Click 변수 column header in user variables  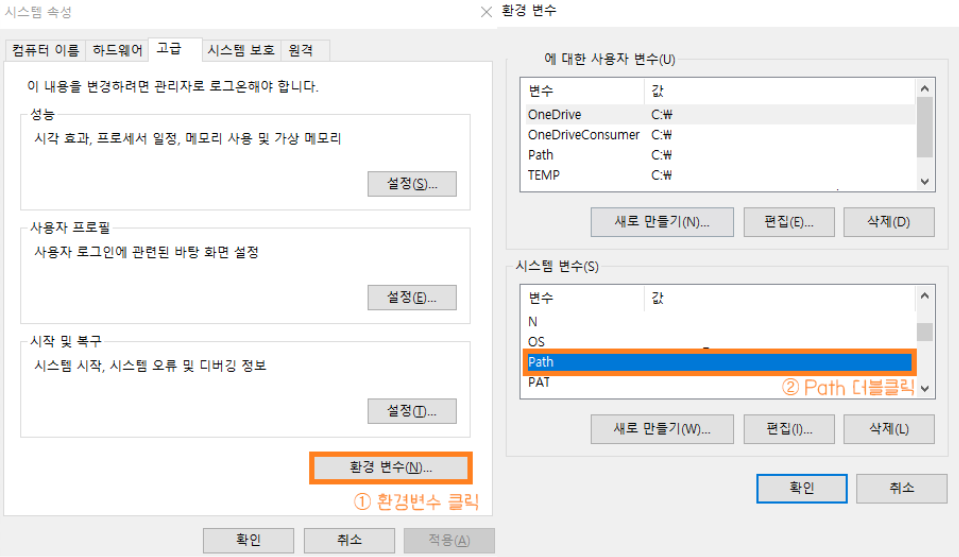583,91
